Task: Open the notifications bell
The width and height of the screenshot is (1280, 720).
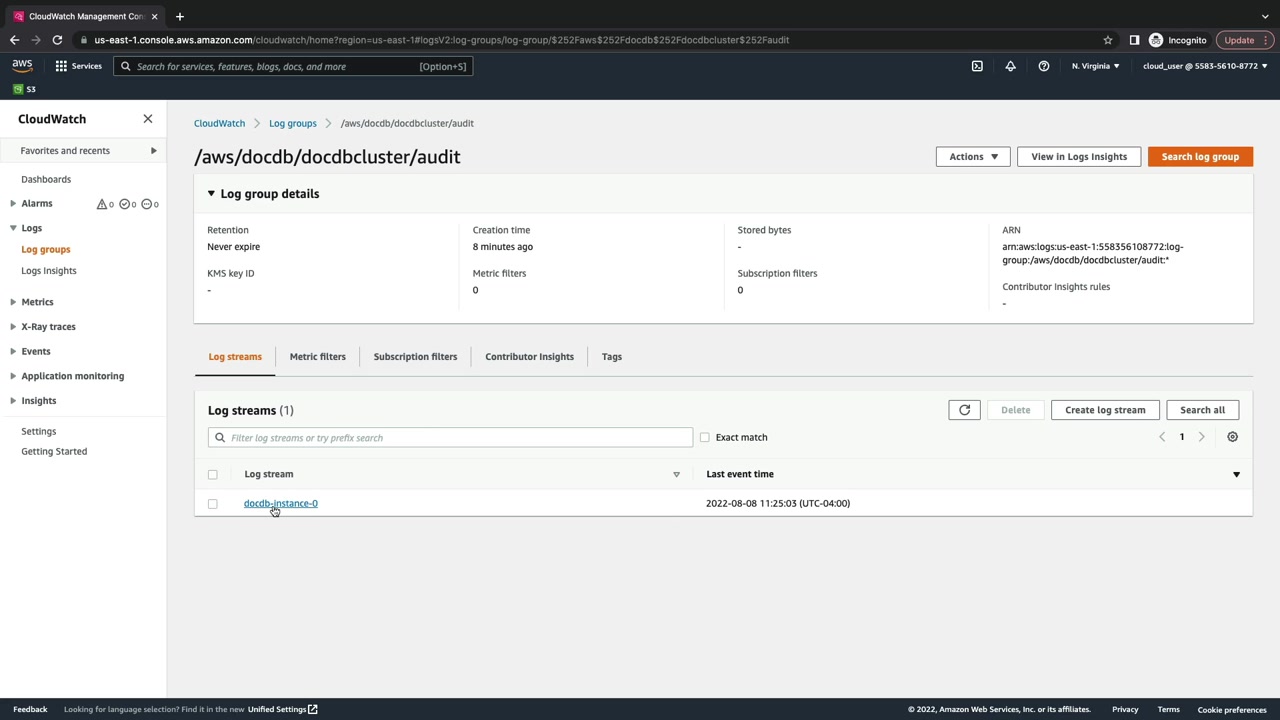Action: click(x=1010, y=66)
